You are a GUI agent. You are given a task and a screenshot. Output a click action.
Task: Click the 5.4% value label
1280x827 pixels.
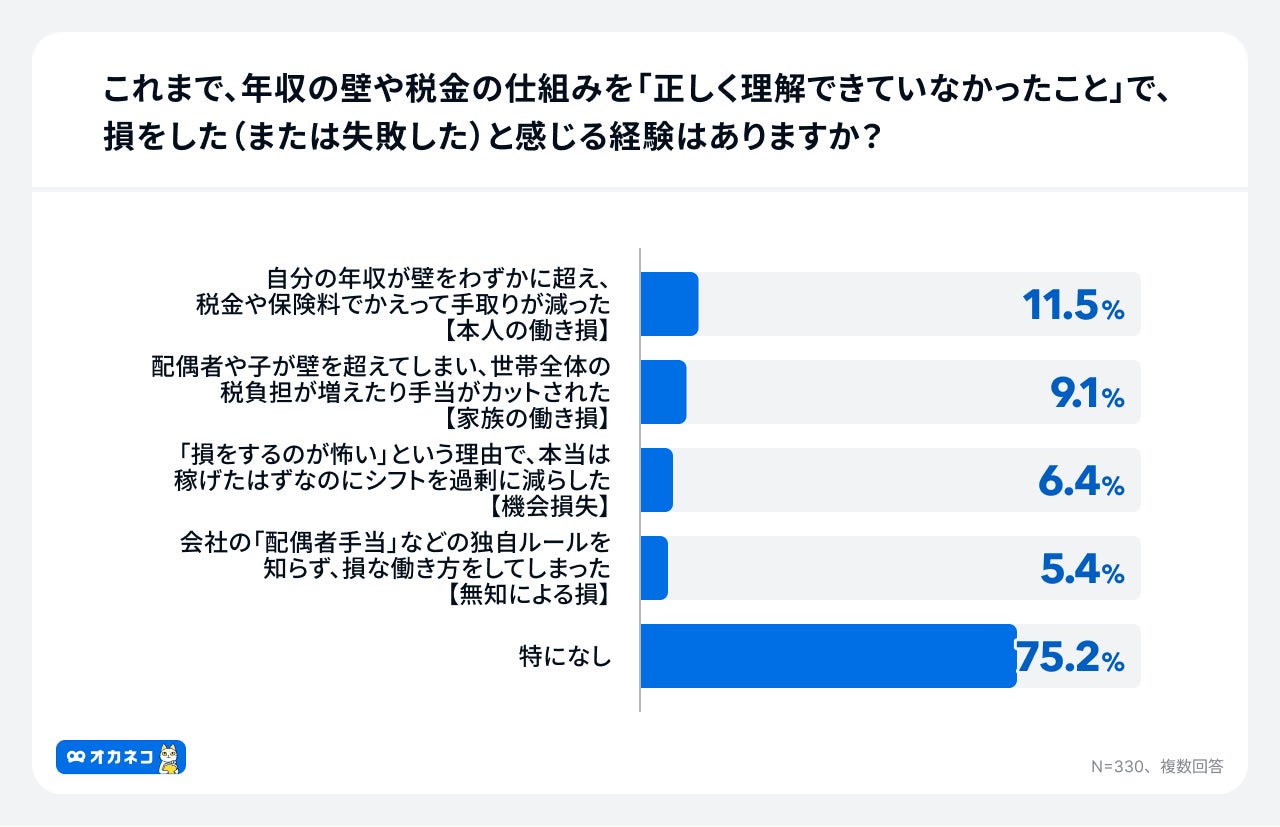[x=1082, y=570]
